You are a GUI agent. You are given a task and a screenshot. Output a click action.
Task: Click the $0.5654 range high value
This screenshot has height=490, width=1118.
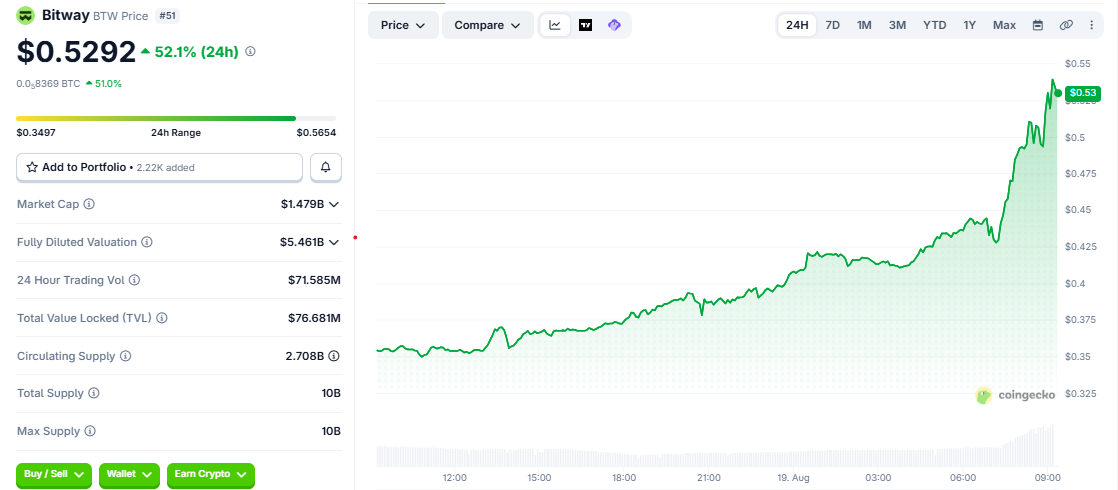tap(316, 133)
